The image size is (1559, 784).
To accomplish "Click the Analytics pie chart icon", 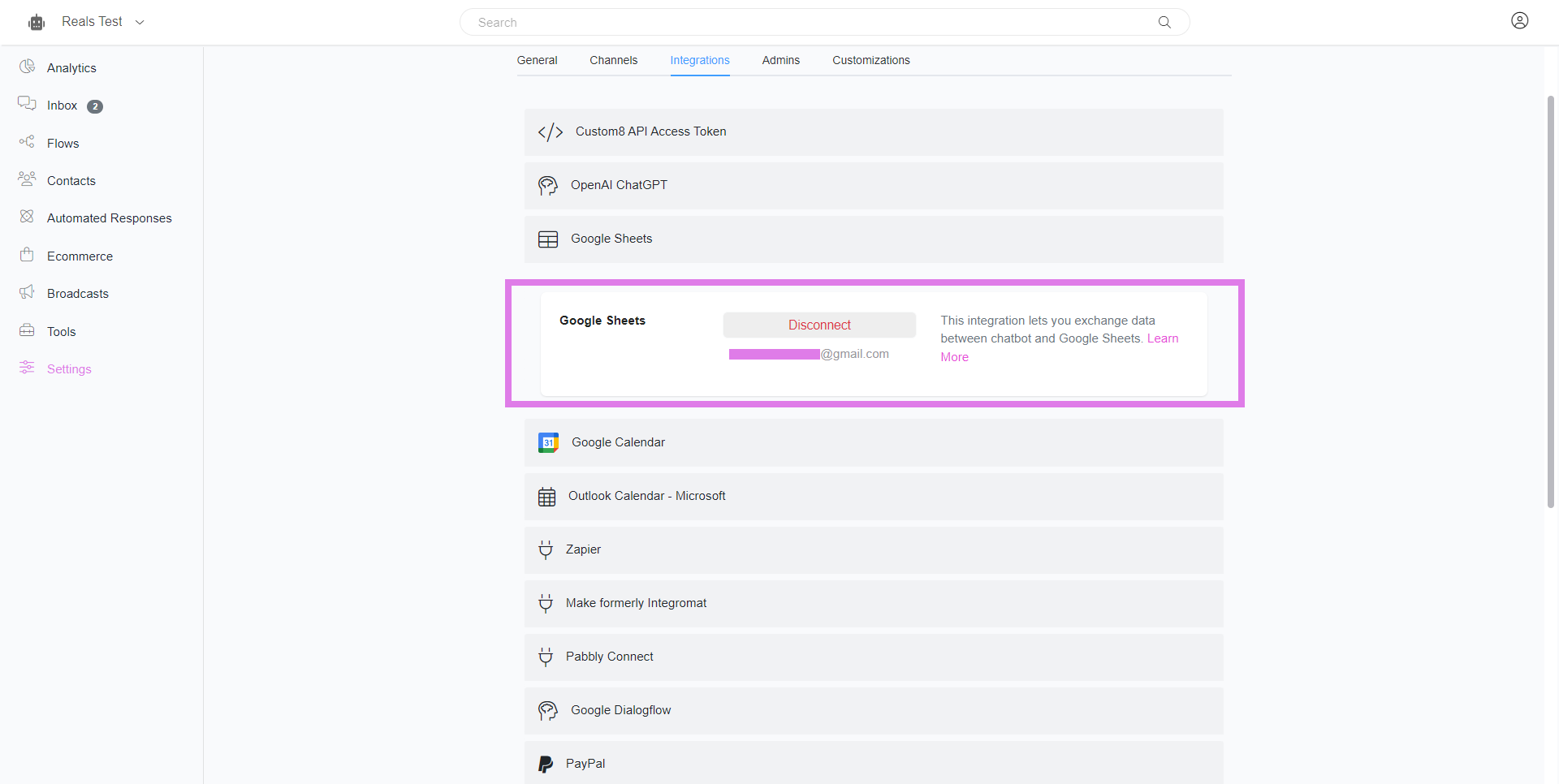I will pos(27,67).
